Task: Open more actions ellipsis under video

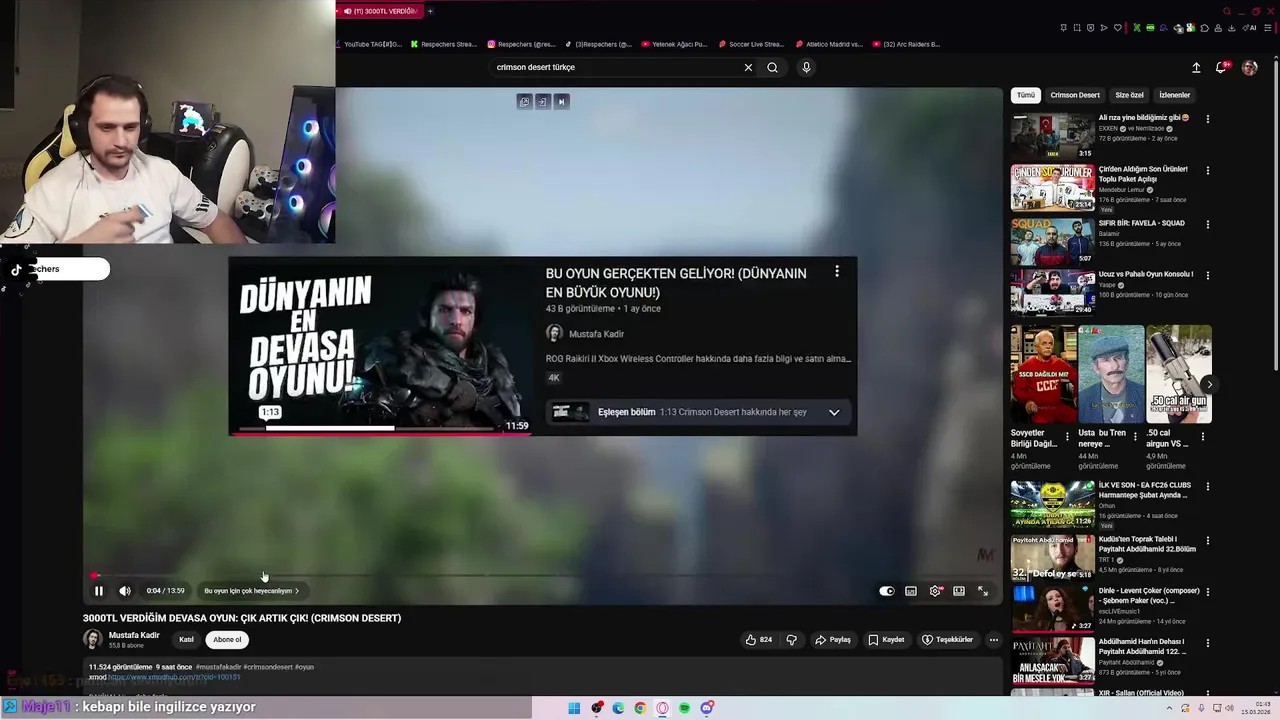Action: 993,640
